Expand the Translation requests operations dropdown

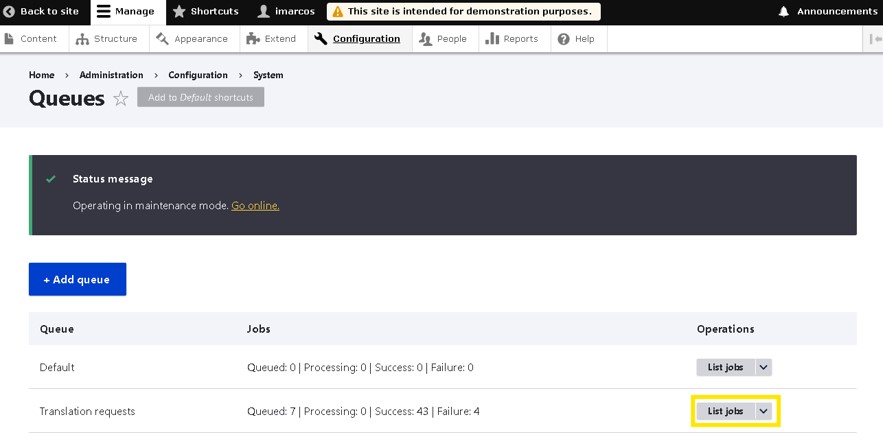764,411
